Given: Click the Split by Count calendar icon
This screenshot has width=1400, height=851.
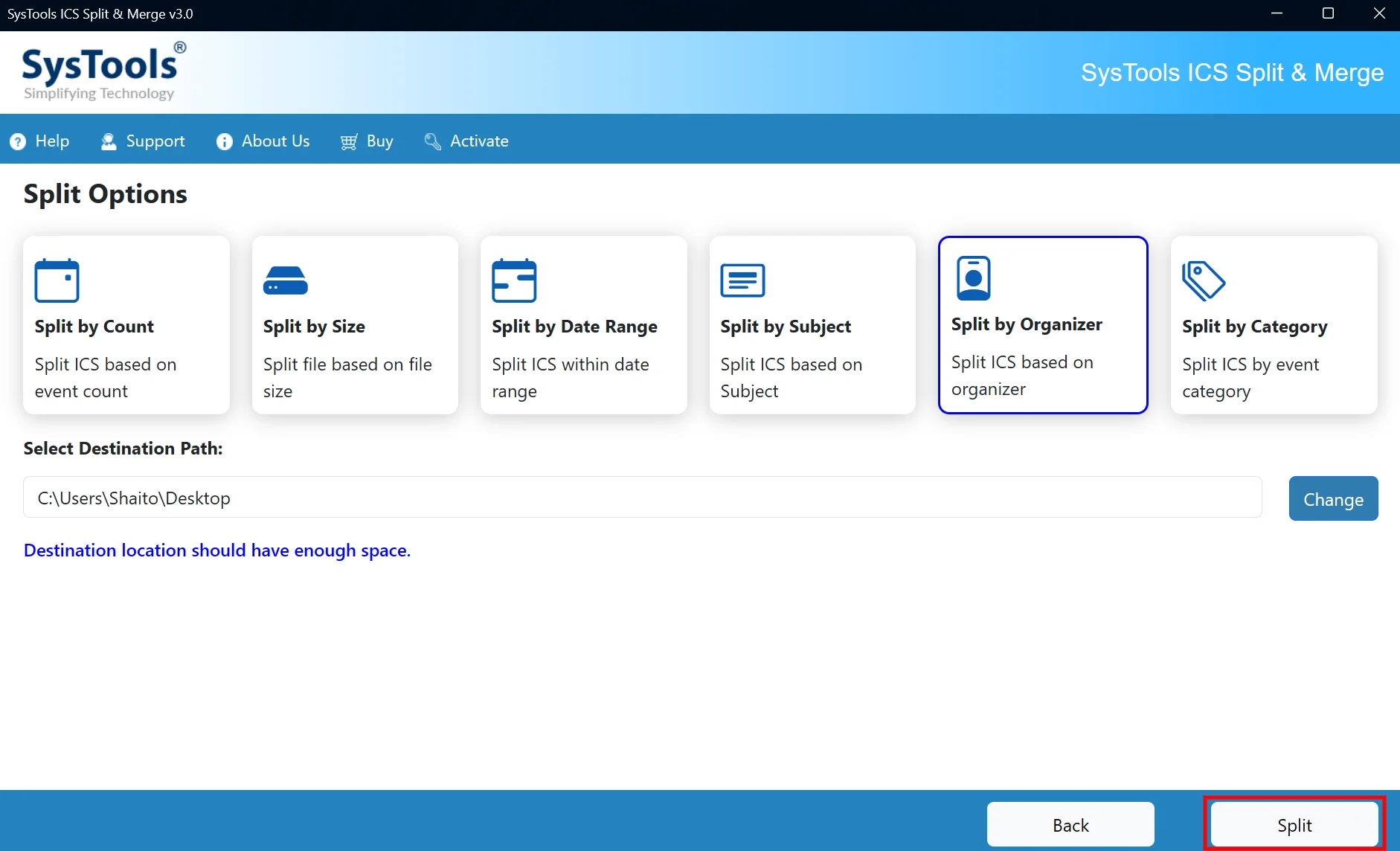Looking at the screenshot, I should [x=57, y=280].
